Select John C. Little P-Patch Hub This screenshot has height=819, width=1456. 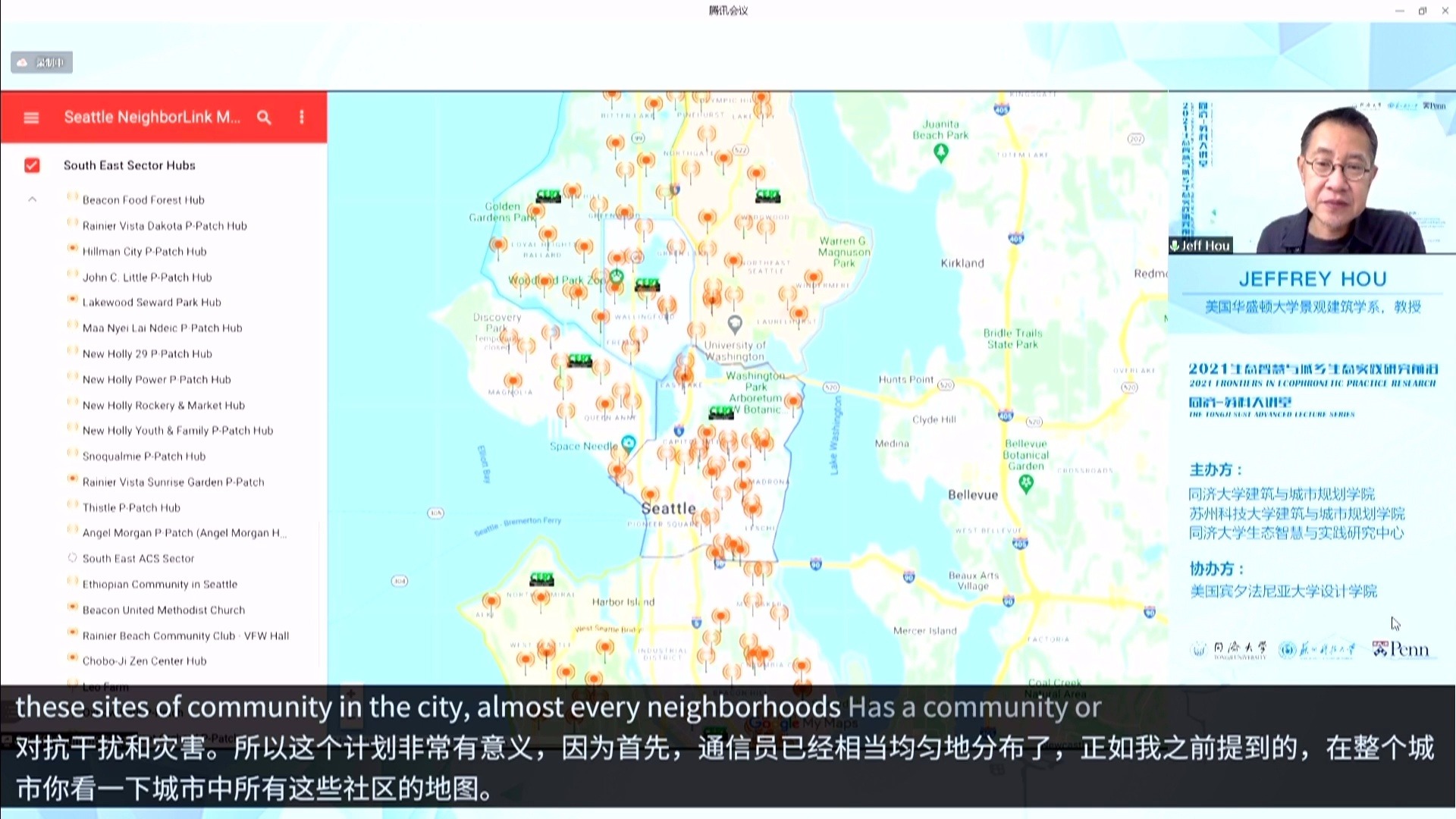(147, 278)
